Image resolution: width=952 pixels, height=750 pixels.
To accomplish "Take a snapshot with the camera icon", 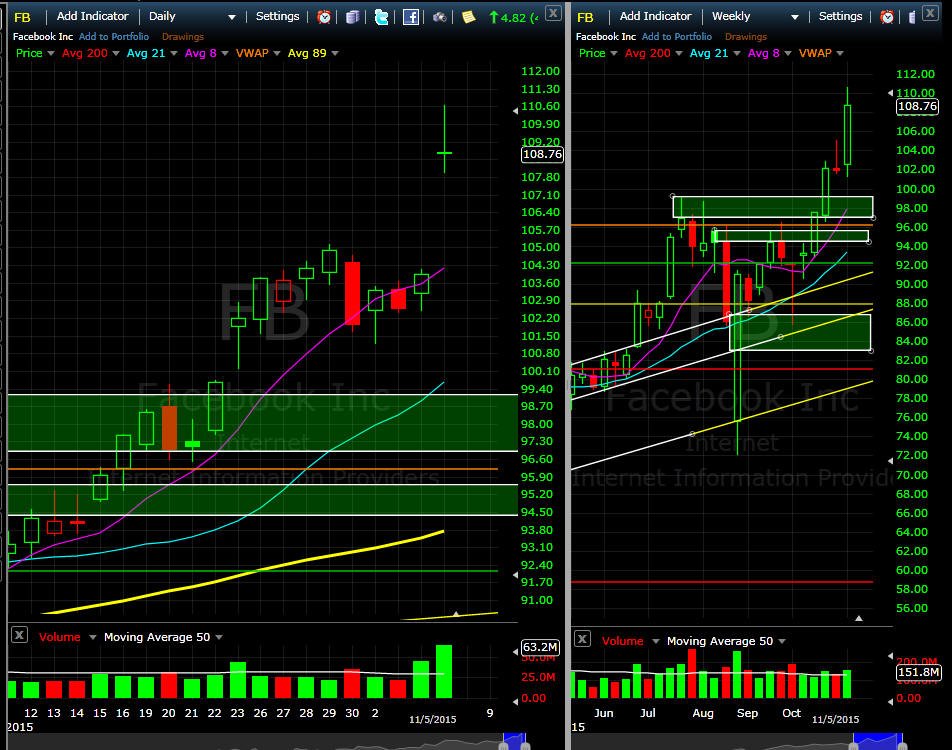I will point(440,17).
